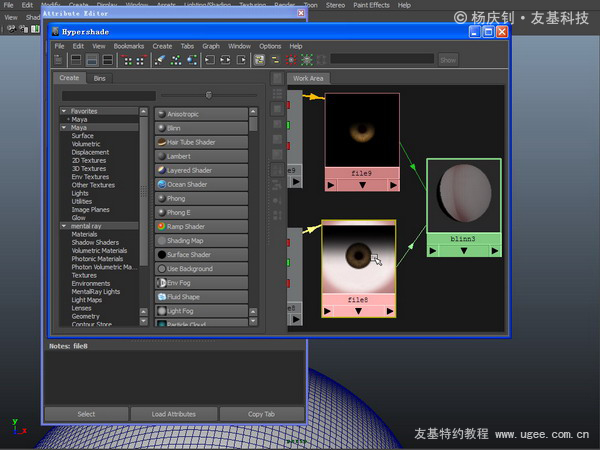Select 2D Textures in the tree
600x450 pixels.
(x=89, y=160)
